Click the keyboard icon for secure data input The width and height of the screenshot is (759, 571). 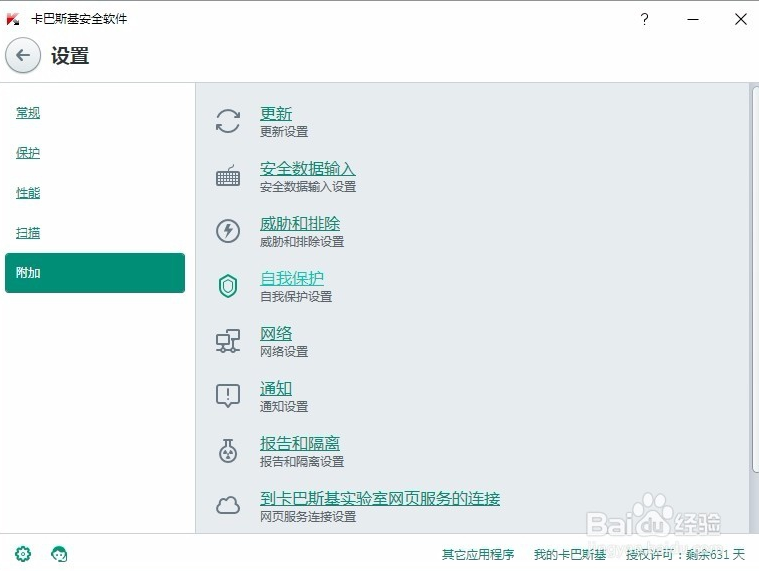228,176
